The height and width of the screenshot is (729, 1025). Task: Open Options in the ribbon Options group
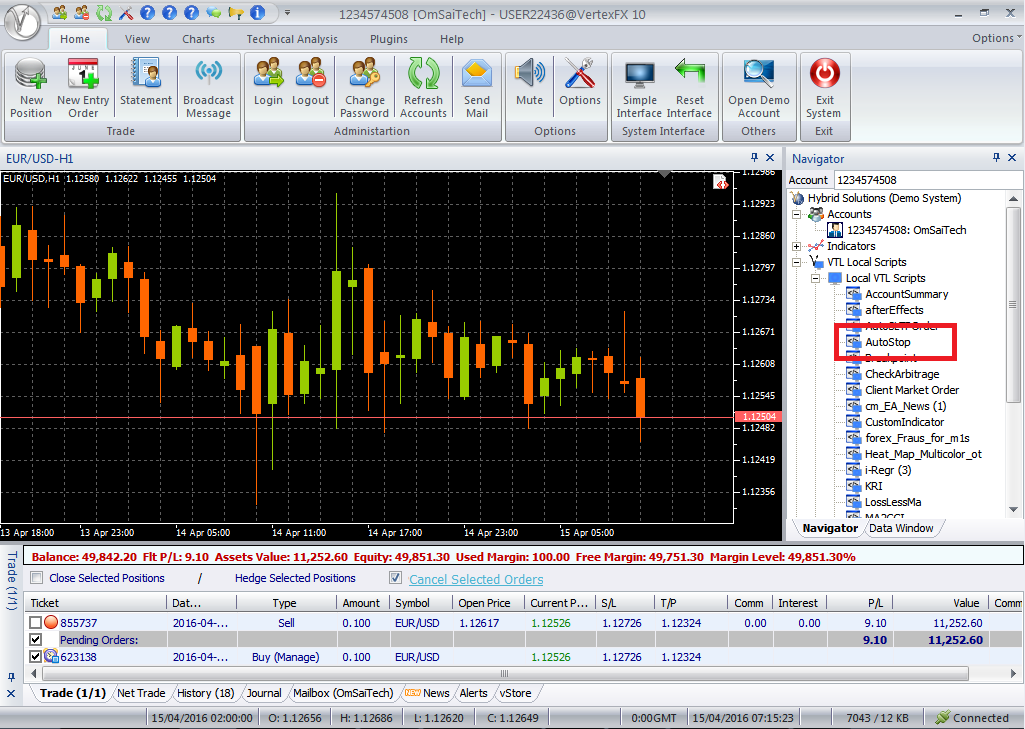pyautogui.click(x=580, y=82)
